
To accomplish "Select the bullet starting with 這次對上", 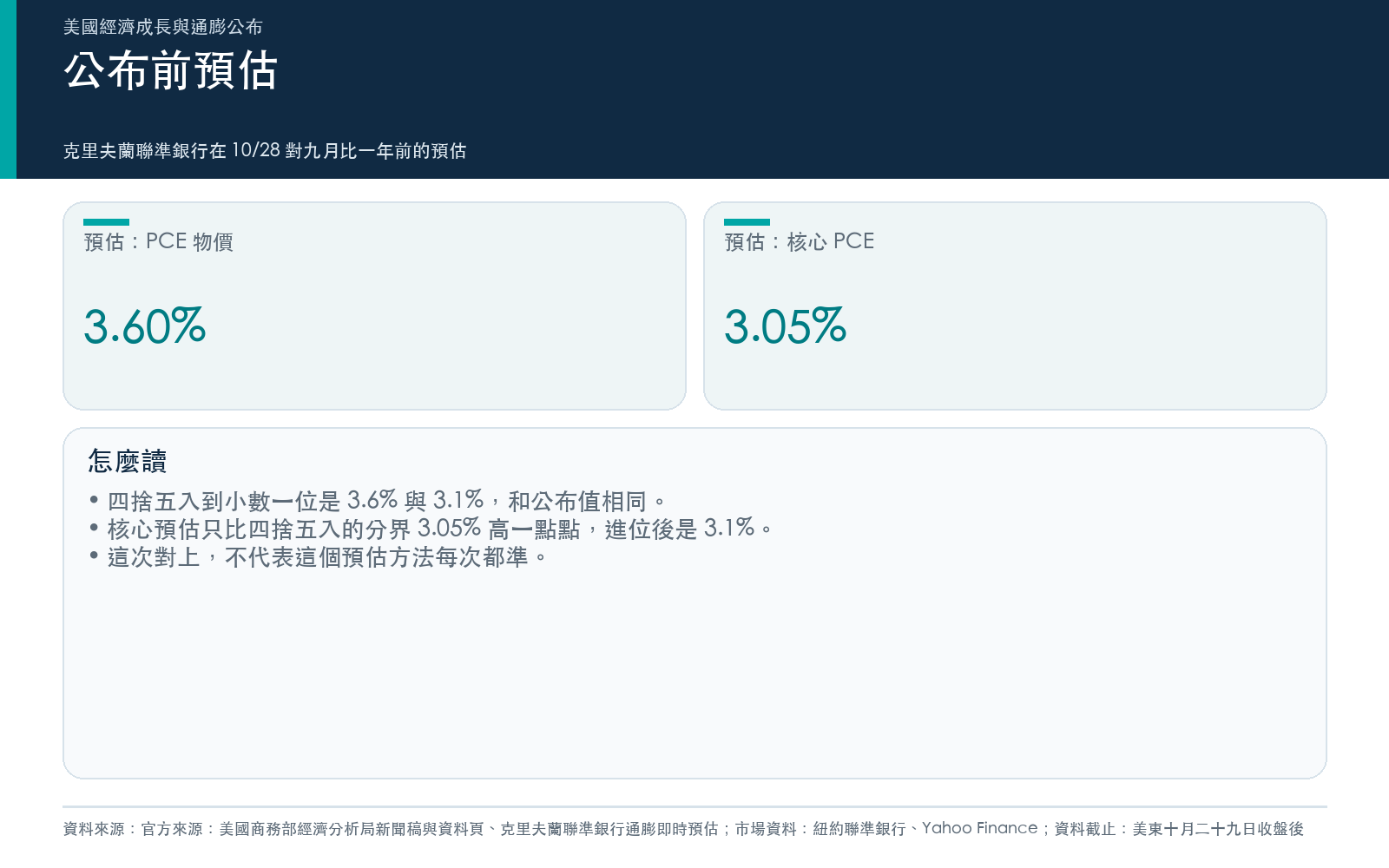I will pos(319,556).
